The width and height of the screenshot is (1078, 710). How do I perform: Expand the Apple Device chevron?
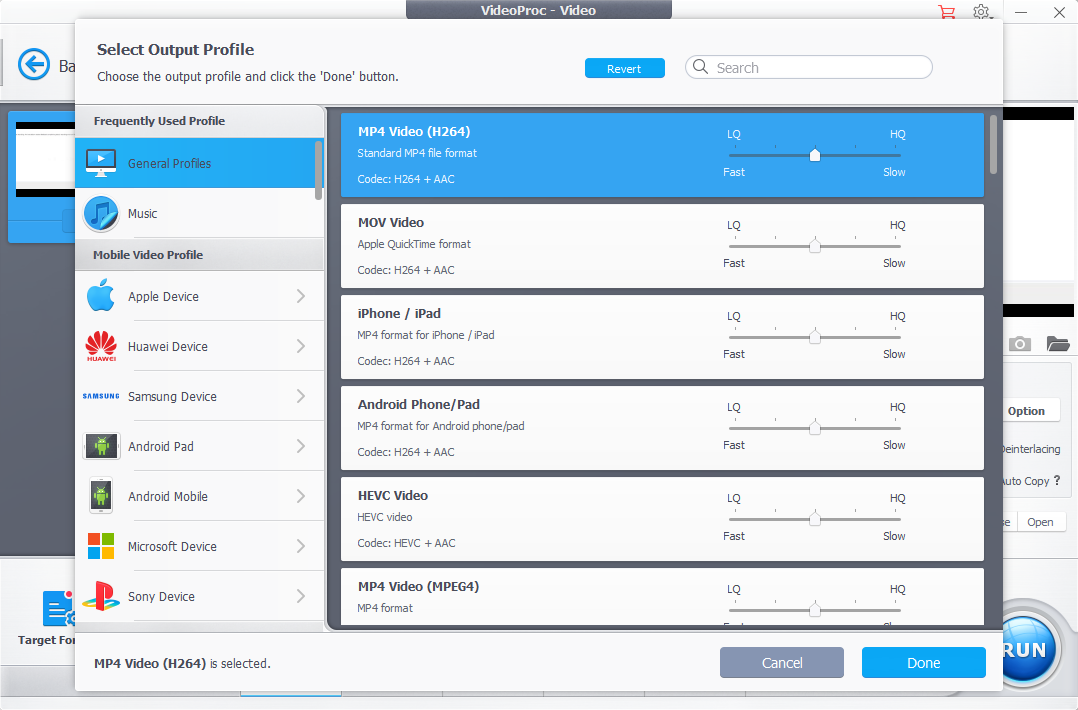[x=301, y=296]
